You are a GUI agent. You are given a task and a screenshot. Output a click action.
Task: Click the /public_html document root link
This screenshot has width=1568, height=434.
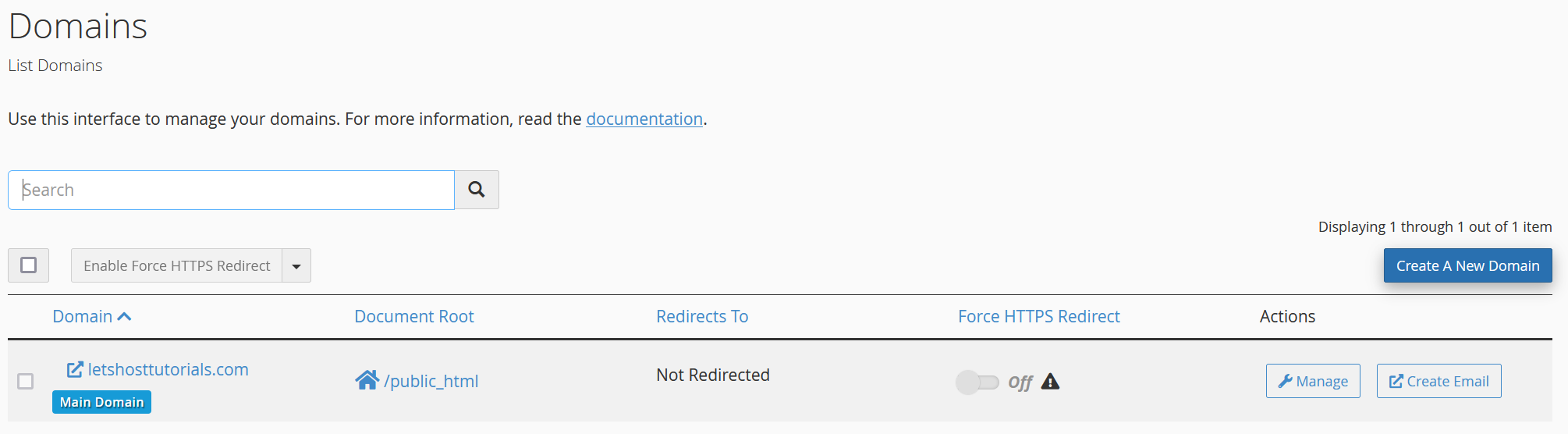point(431,381)
